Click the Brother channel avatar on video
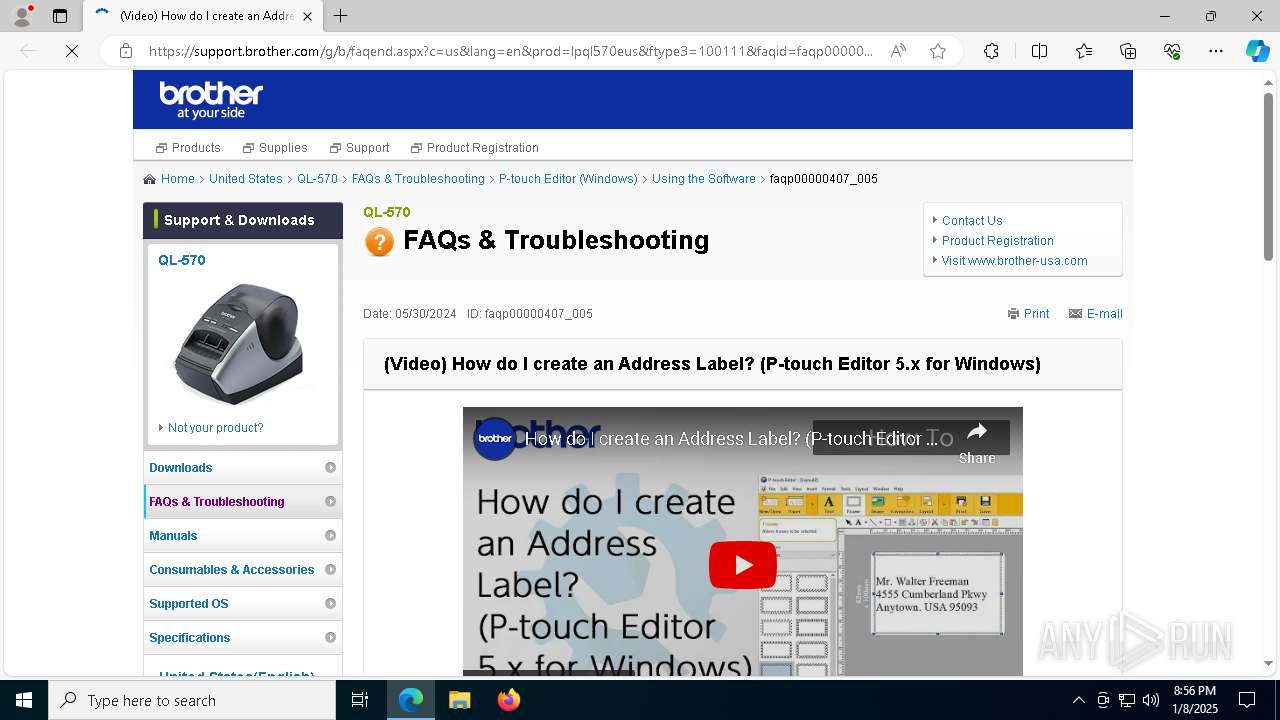Image resolution: width=1280 pixels, height=720 pixels. click(x=495, y=439)
